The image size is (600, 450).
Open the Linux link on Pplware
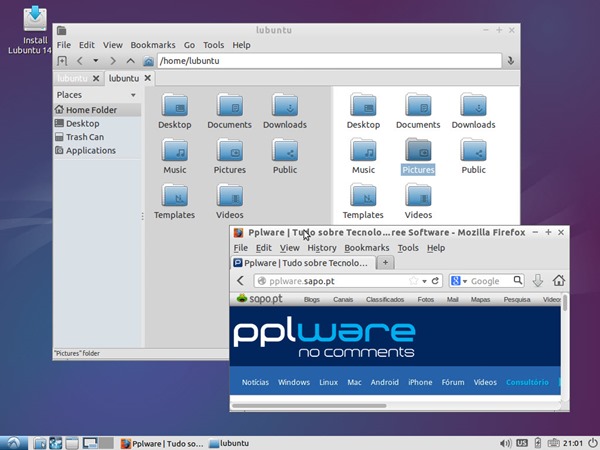tap(328, 382)
